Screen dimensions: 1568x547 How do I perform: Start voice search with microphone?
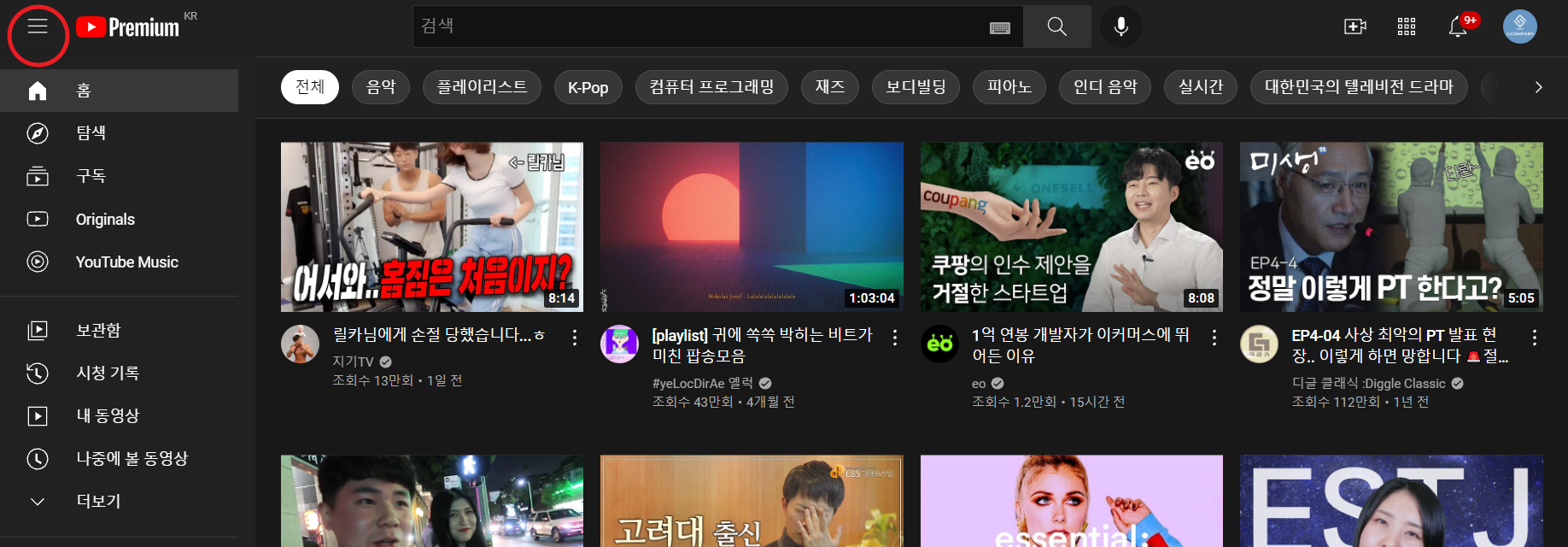1121,26
